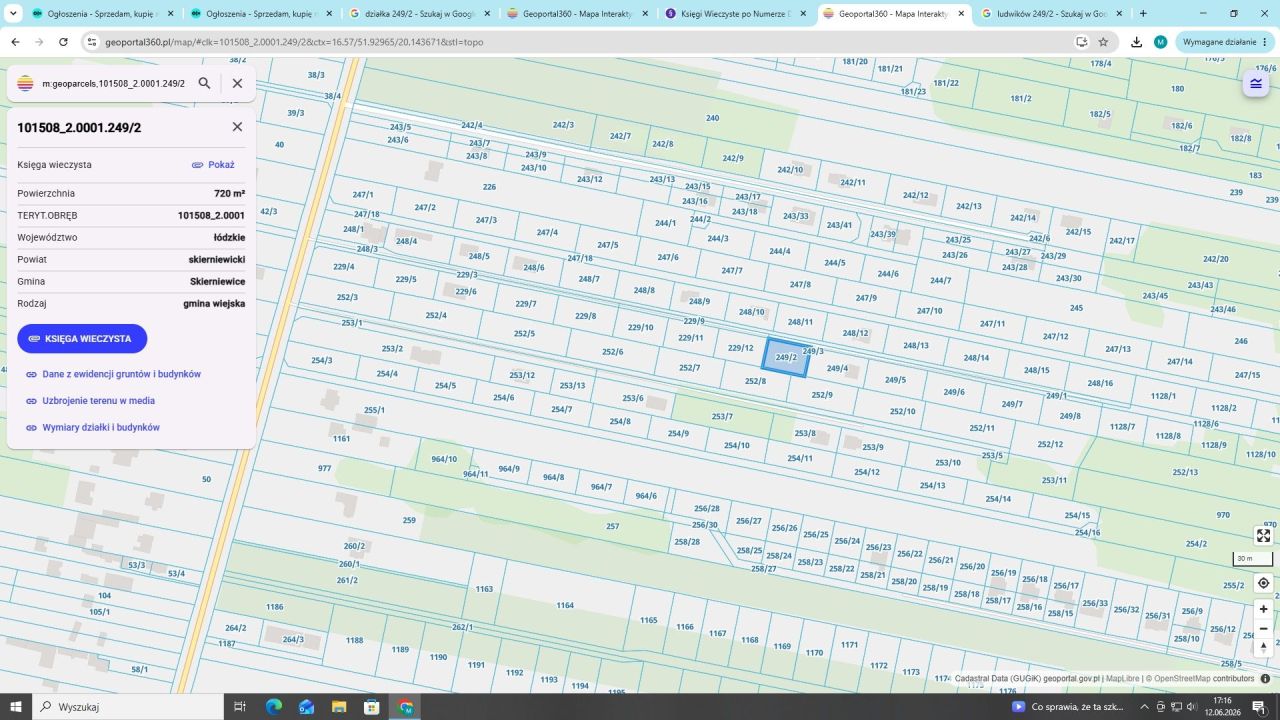Screen dimensions: 1280x720
Task: Open the Co sprawia news widget in taskbar
Action: pyautogui.click(x=1068, y=707)
